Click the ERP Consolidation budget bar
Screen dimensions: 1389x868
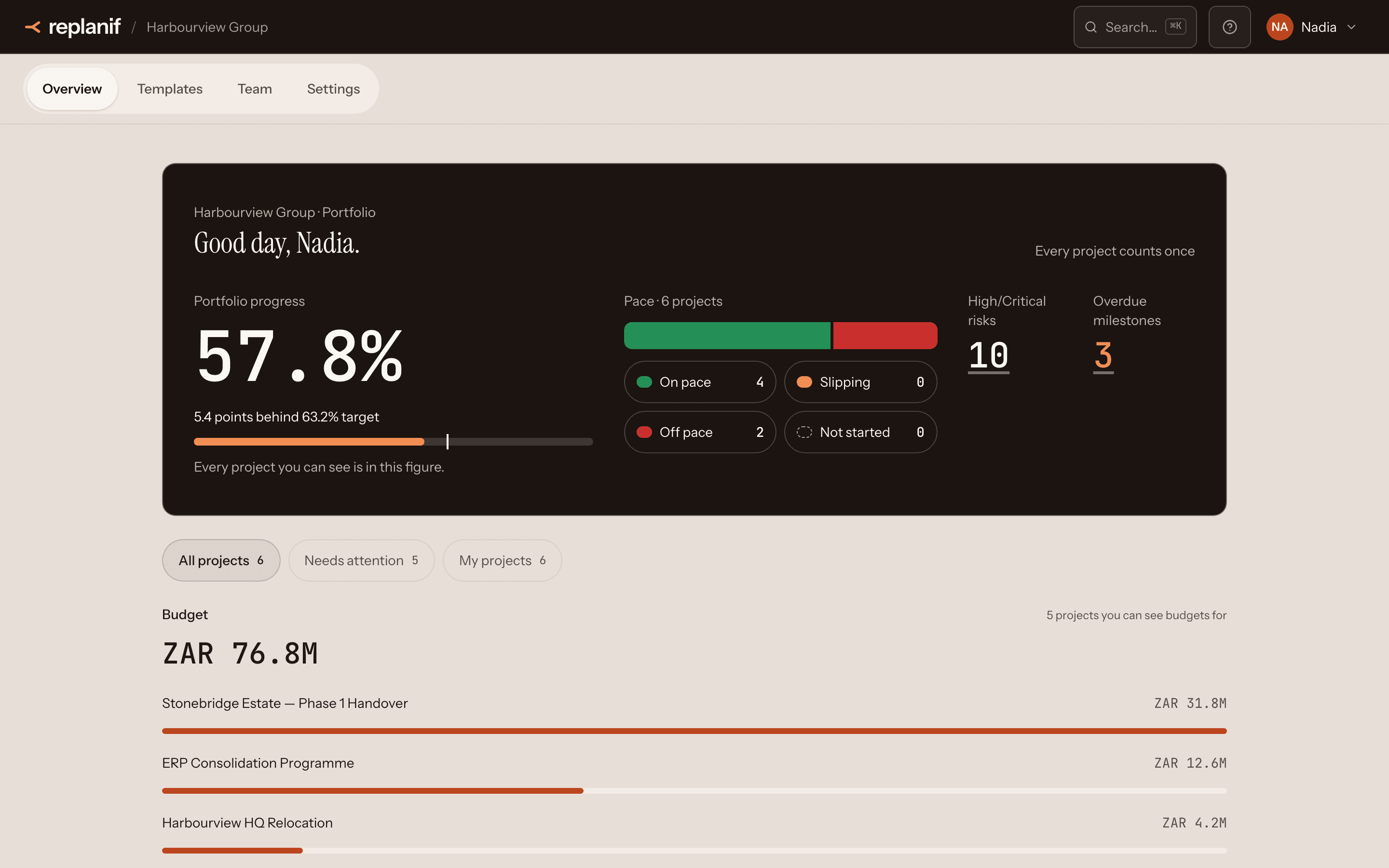[x=694, y=791]
